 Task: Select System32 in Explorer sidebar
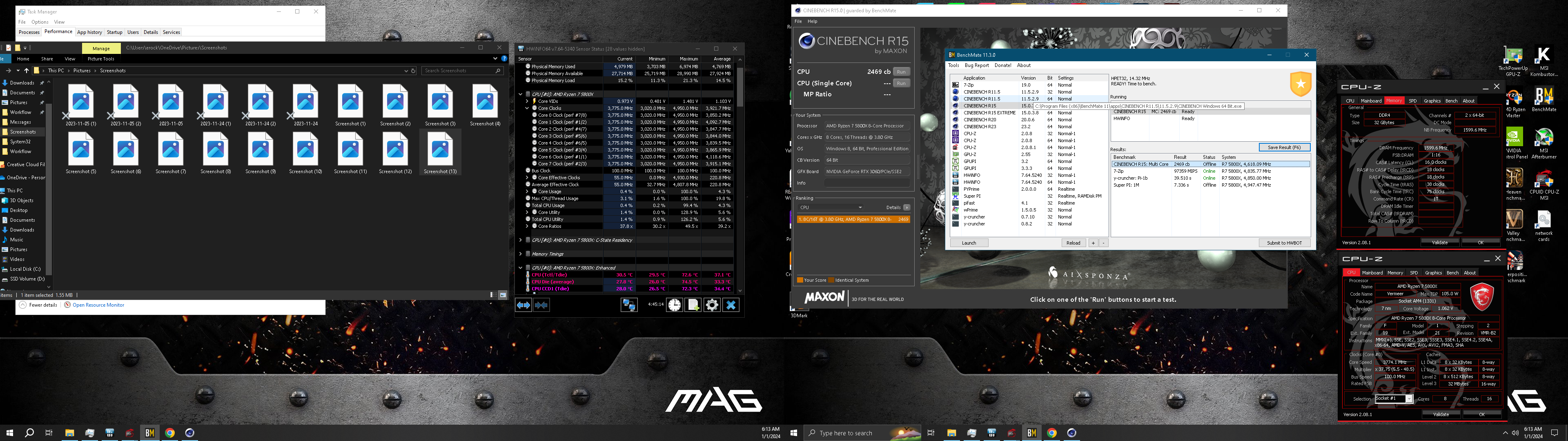[x=20, y=142]
